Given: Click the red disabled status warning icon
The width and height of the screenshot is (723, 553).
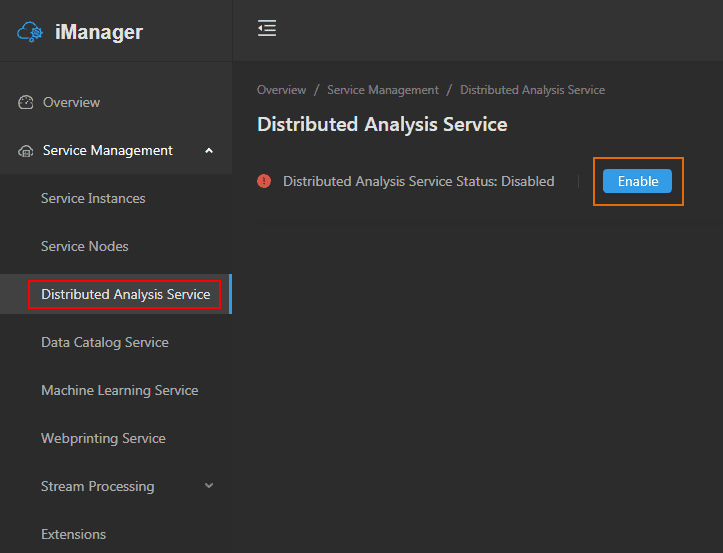Looking at the screenshot, I should pos(264,181).
